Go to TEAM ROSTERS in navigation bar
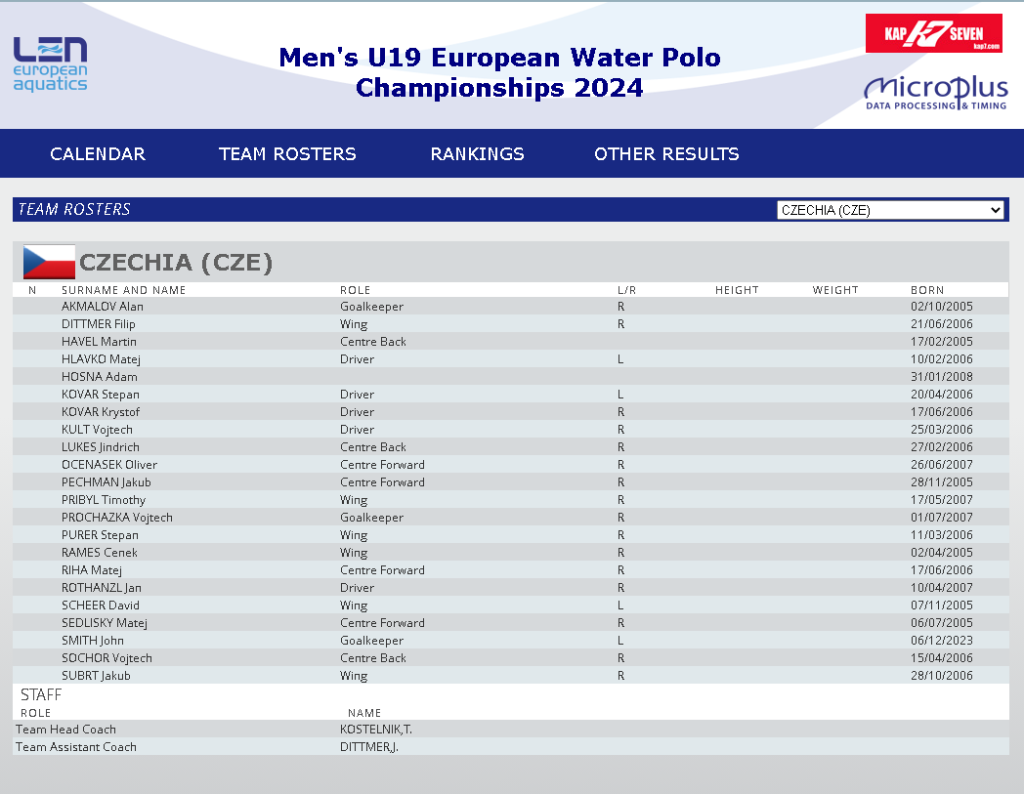The width and height of the screenshot is (1024, 794). pos(287,154)
